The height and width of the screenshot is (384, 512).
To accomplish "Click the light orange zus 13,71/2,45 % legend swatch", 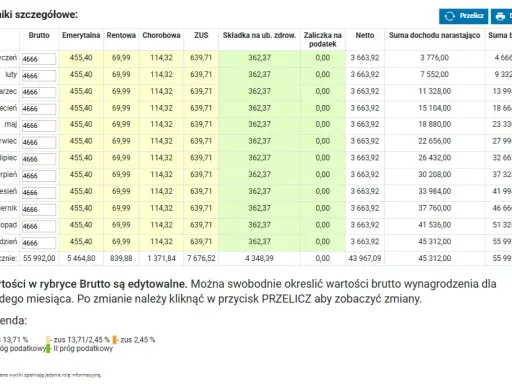I will [x=48, y=340].
